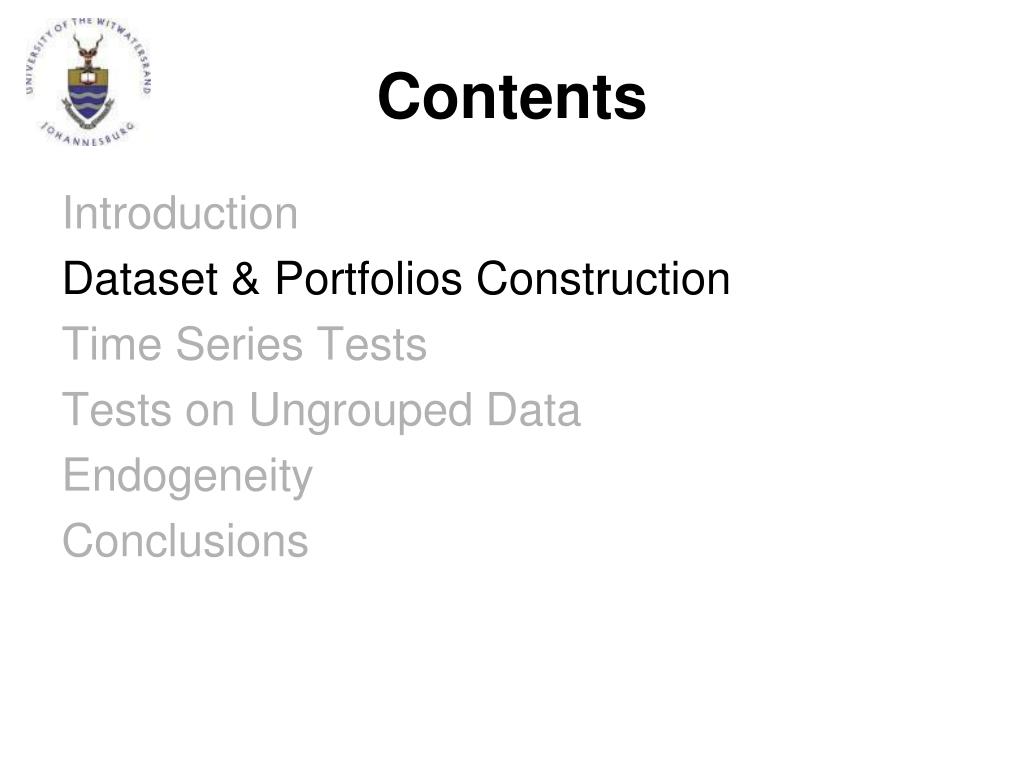Click the Endogeneity contents item
This screenshot has width=1024, height=768.
187,477
